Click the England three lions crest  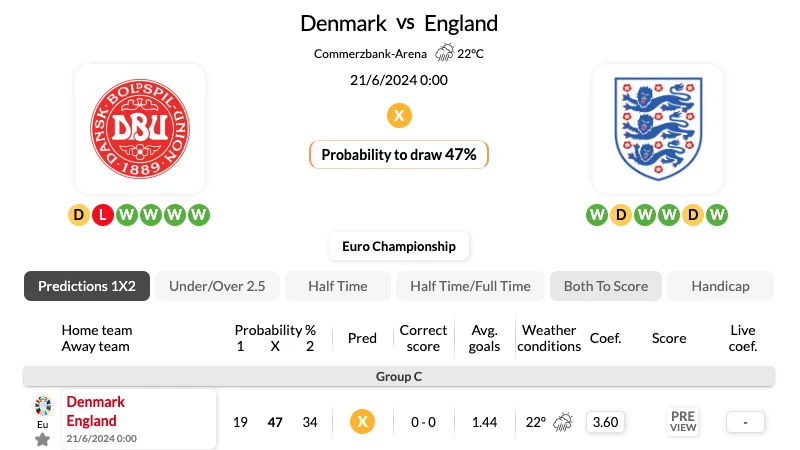click(x=658, y=129)
